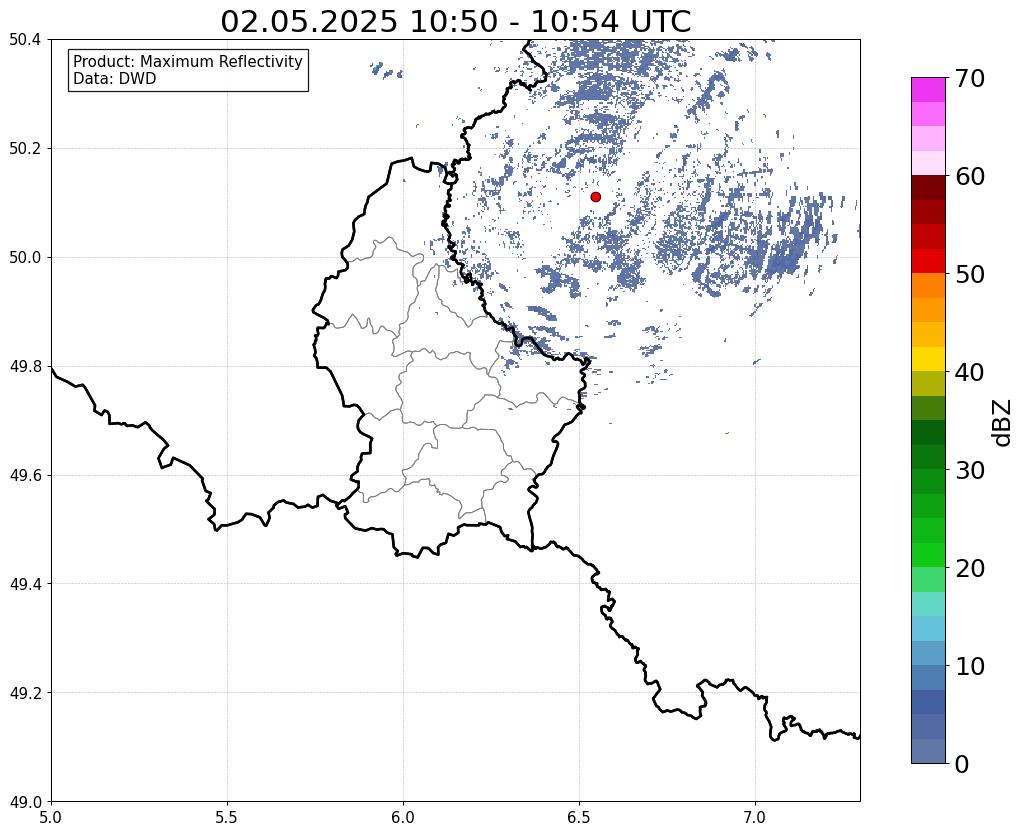Viewport: 1023px width, 834px height.
Task: Click the latitude axis label 49.0
Action: 25,802
